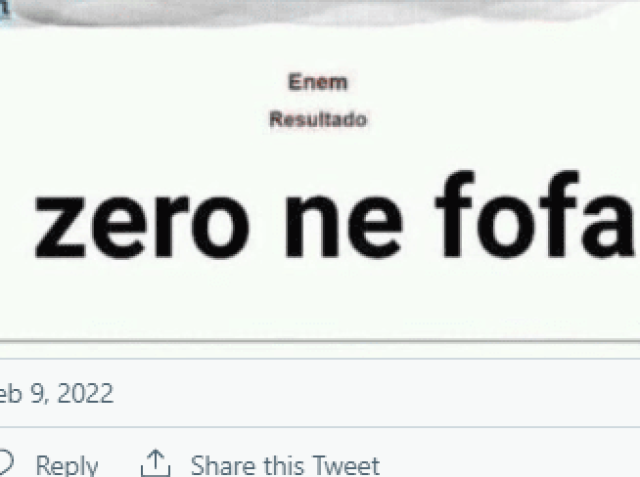Select the Share this Tweet link

point(285,465)
